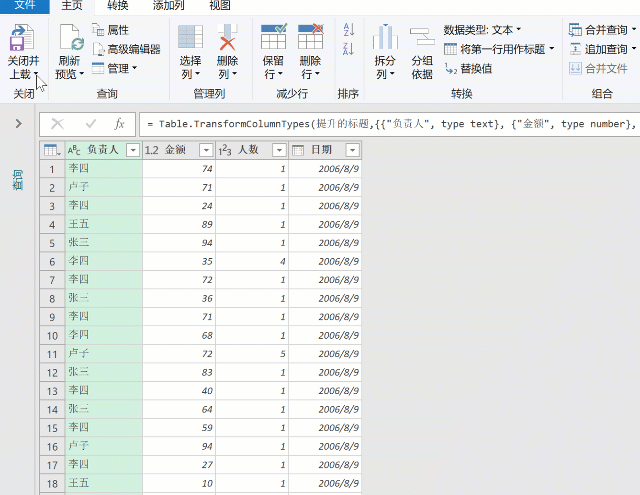Expand the collapsed queries pane chevron
This screenshot has height=495, width=640.
18,123
